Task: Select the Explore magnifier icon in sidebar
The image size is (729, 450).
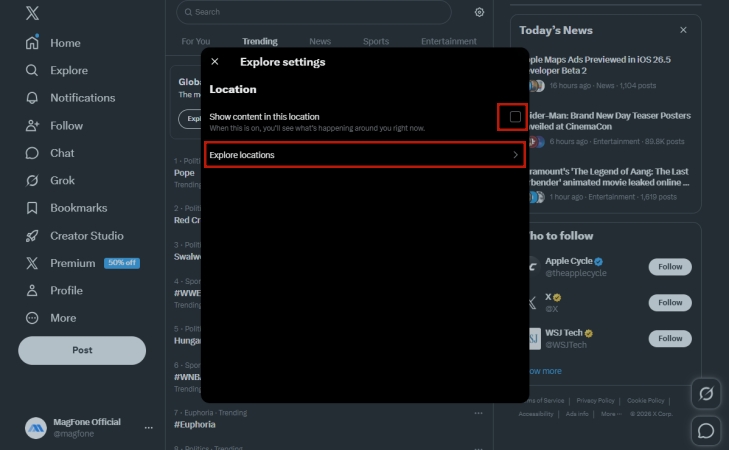Action: (x=32, y=70)
